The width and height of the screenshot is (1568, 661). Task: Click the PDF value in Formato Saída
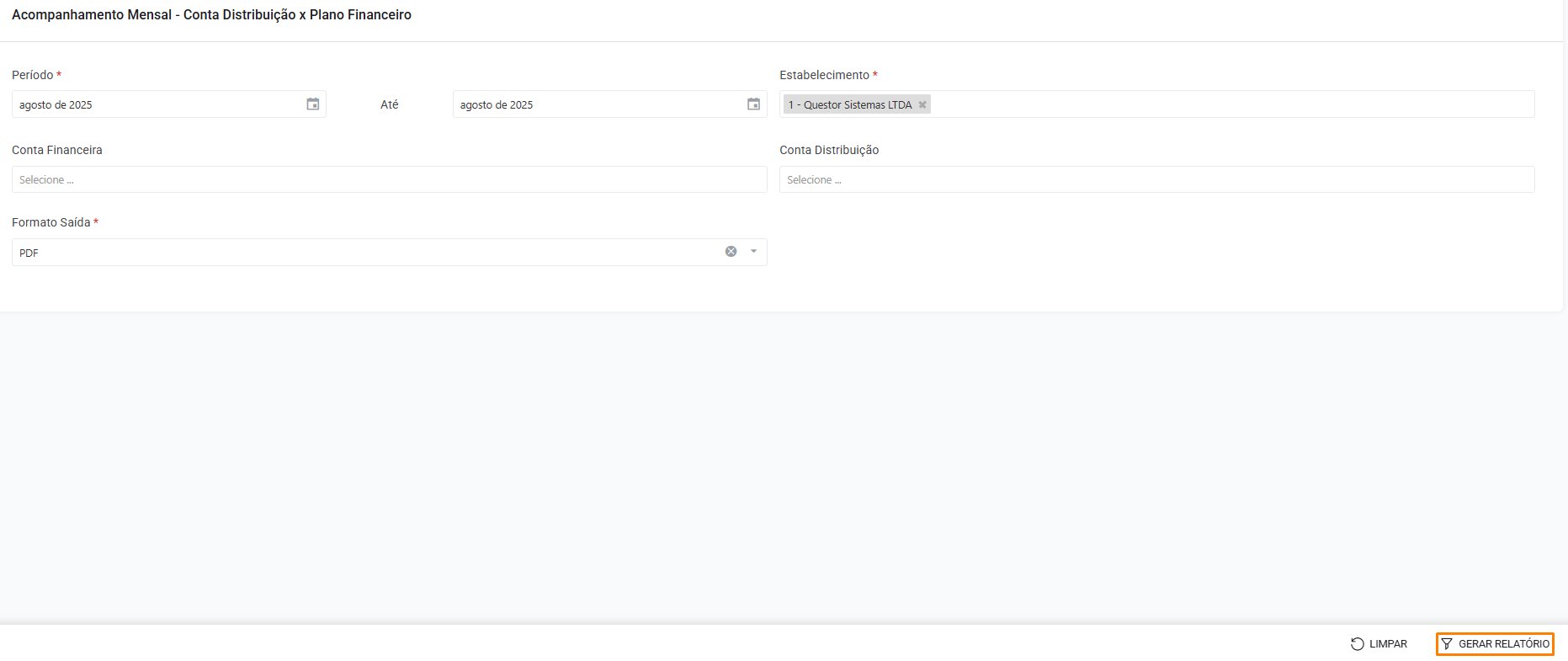click(x=29, y=253)
